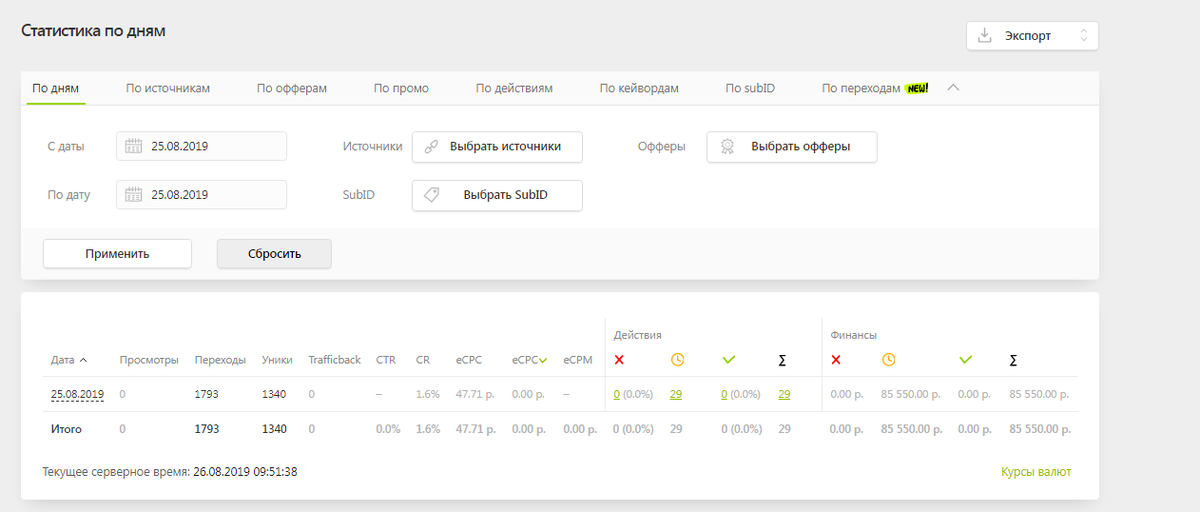This screenshot has height=512, width=1200.
Task: Click the CR column header
Action: pos(423,360)
